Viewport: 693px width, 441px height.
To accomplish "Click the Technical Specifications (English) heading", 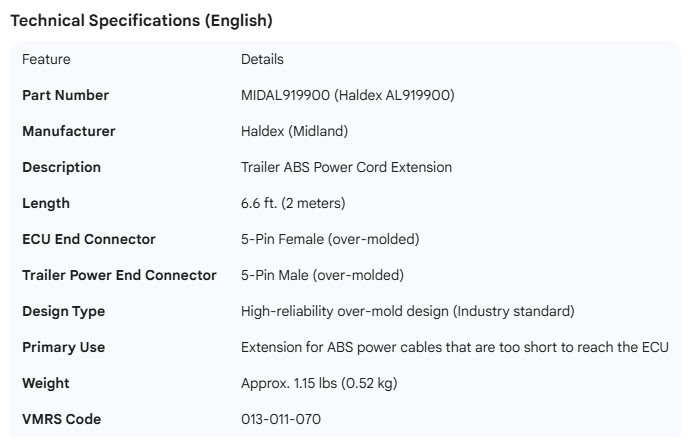I will (141, 20).
